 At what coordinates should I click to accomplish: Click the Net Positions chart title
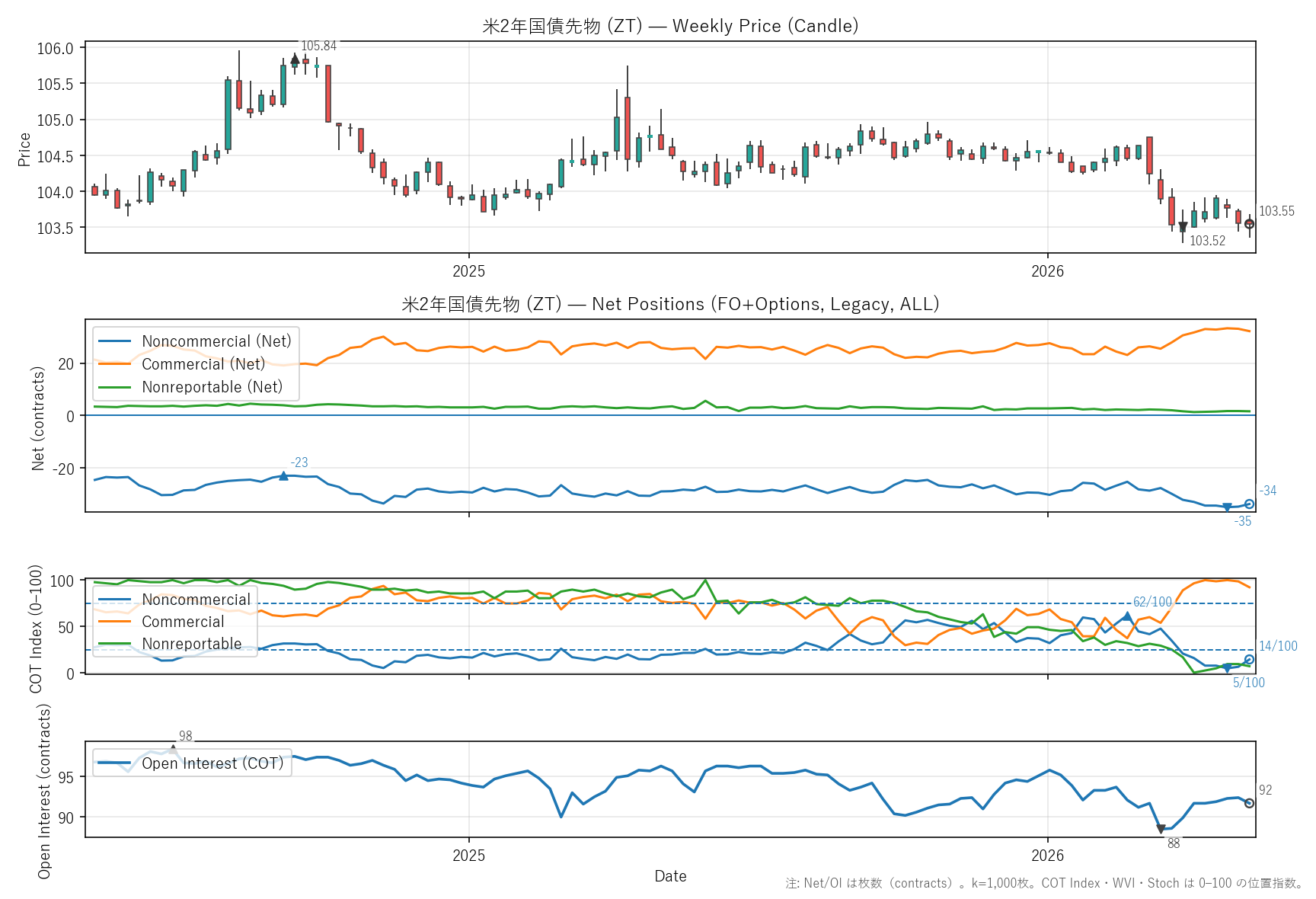click(670, 304)
